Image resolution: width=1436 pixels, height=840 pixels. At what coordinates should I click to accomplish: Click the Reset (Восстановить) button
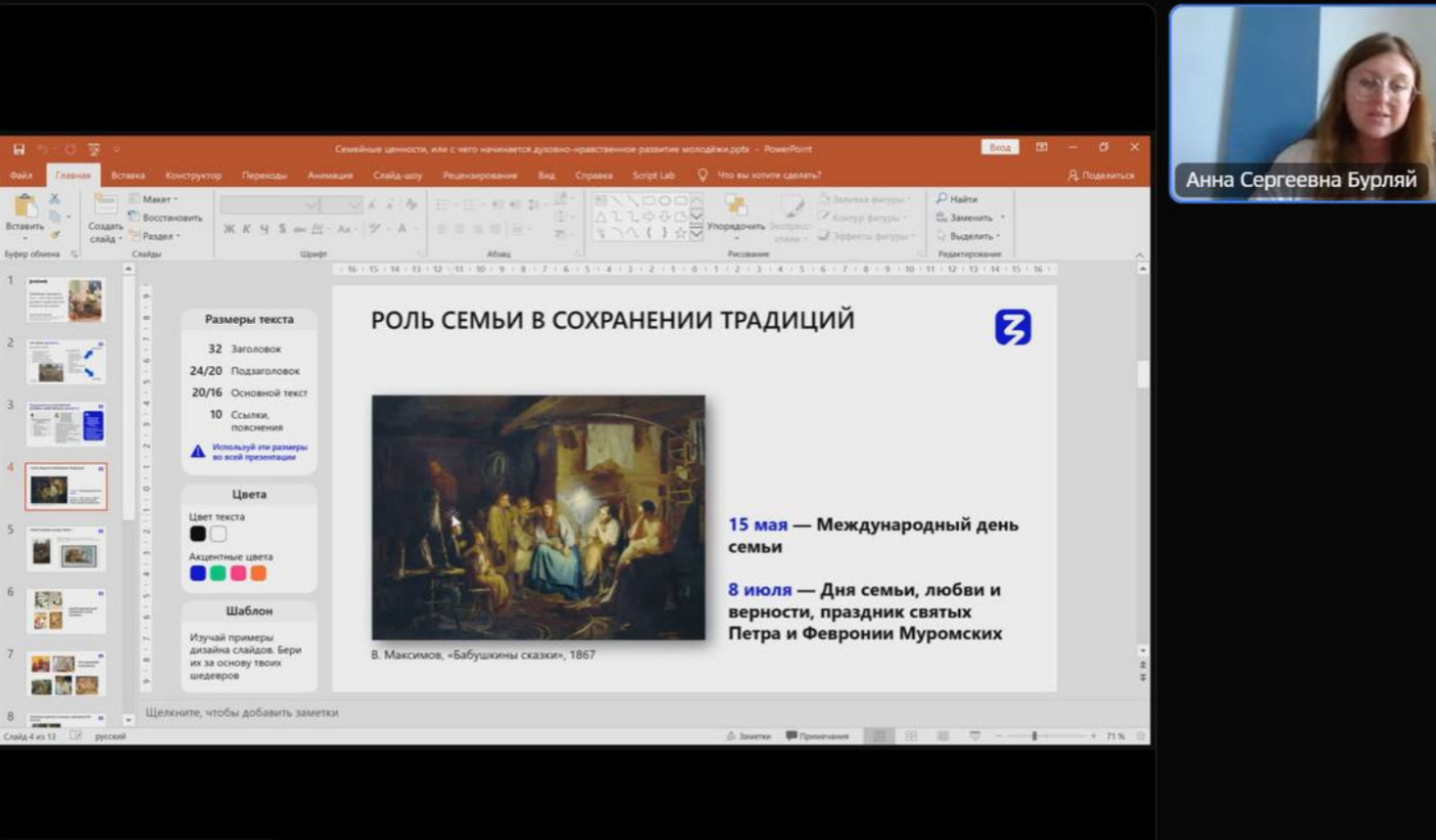coord(166,217)
